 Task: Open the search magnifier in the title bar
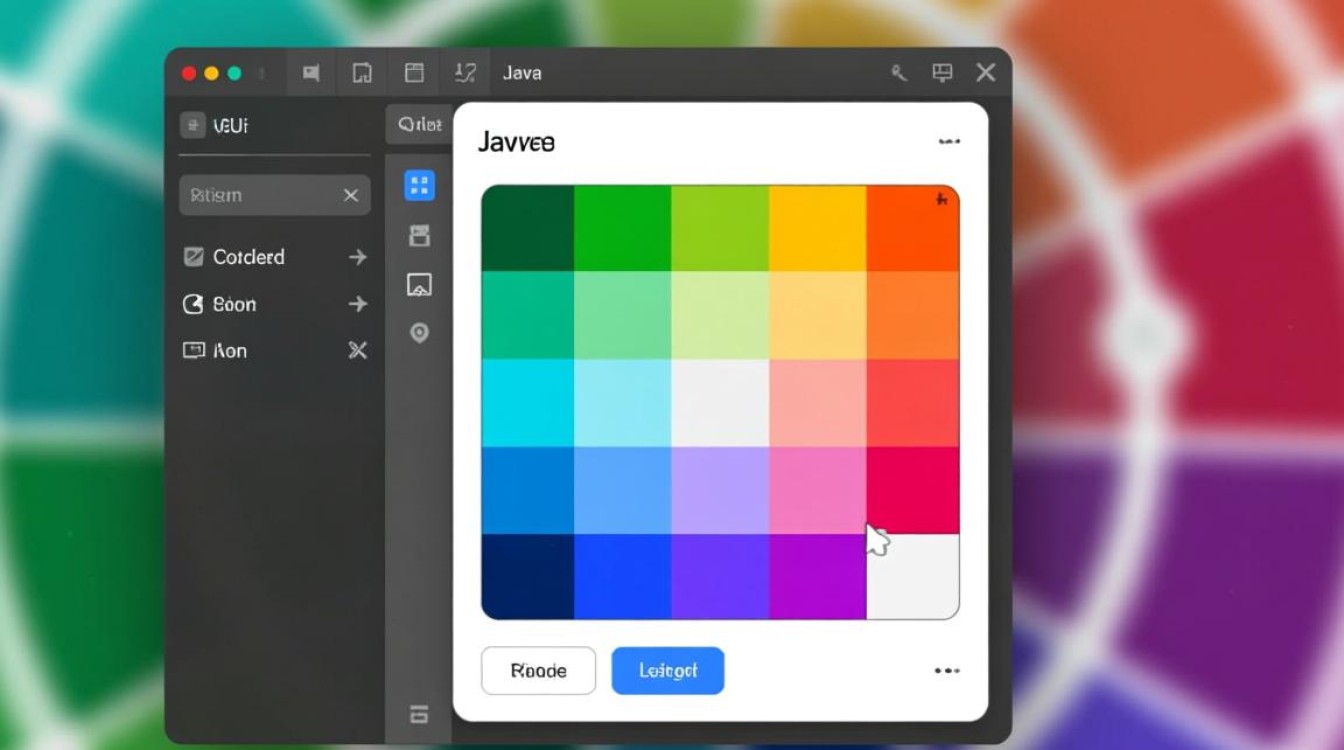pyautogui.click(x=898, y=72)
